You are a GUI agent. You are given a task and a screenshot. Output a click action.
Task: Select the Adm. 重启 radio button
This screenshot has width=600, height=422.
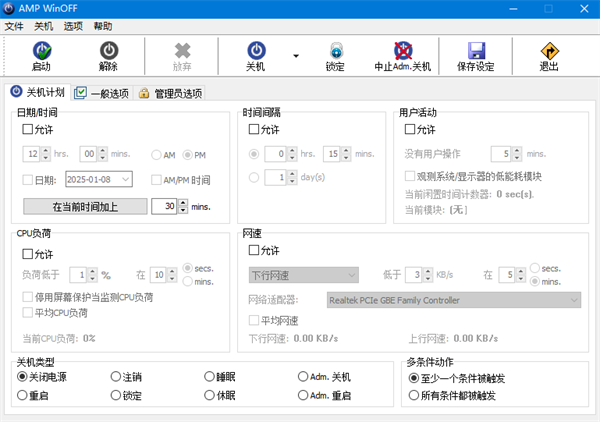pyautogui.click(x=303, y=395)
